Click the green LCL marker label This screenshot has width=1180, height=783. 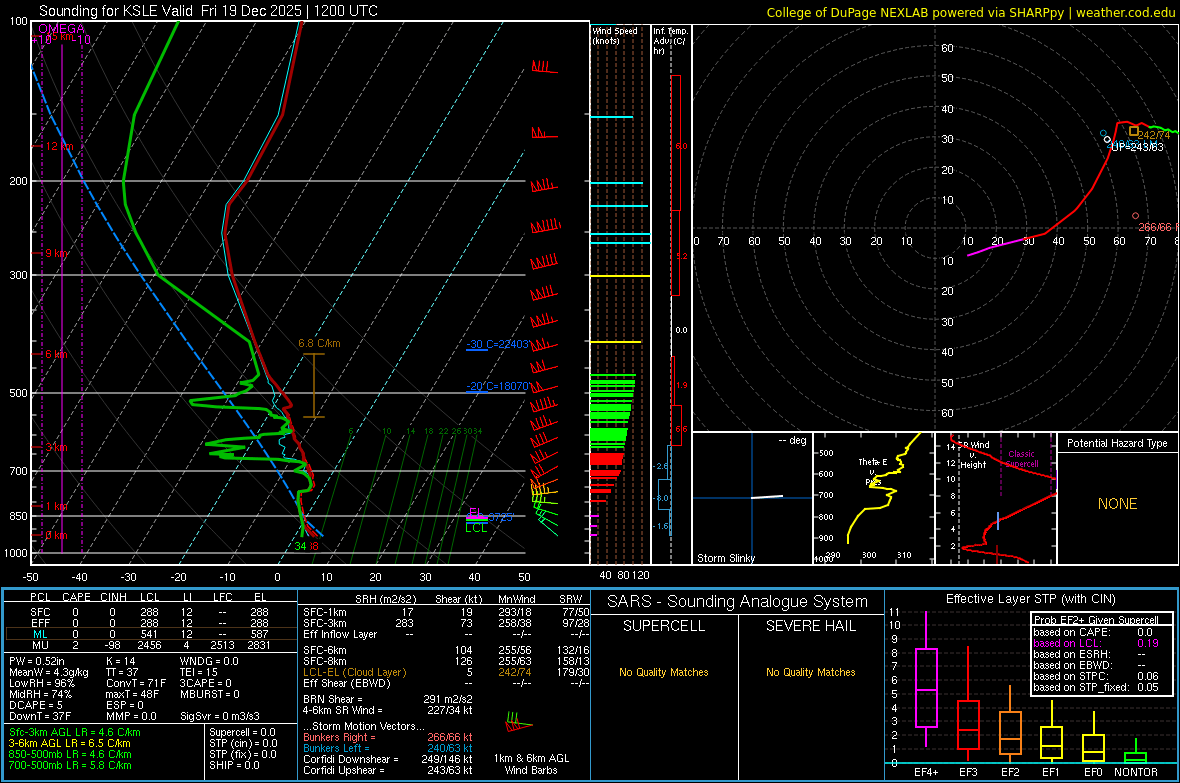[x=476, y=528]
